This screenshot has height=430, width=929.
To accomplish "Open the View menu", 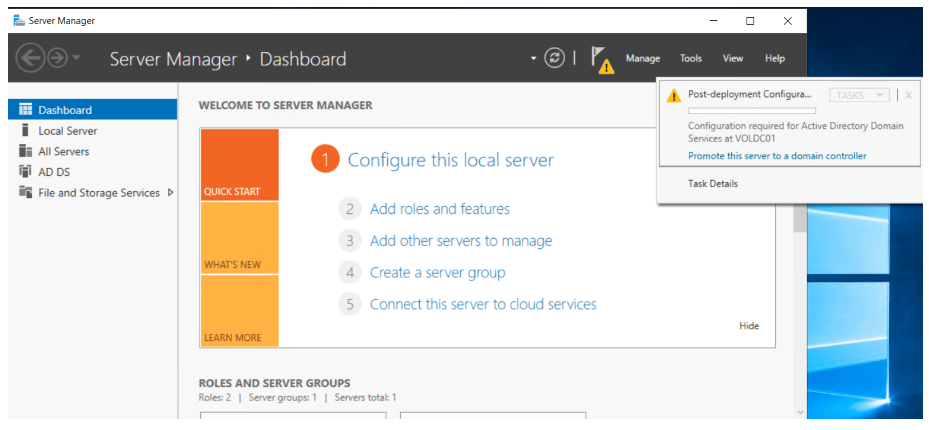I will [x=733, y=59].
